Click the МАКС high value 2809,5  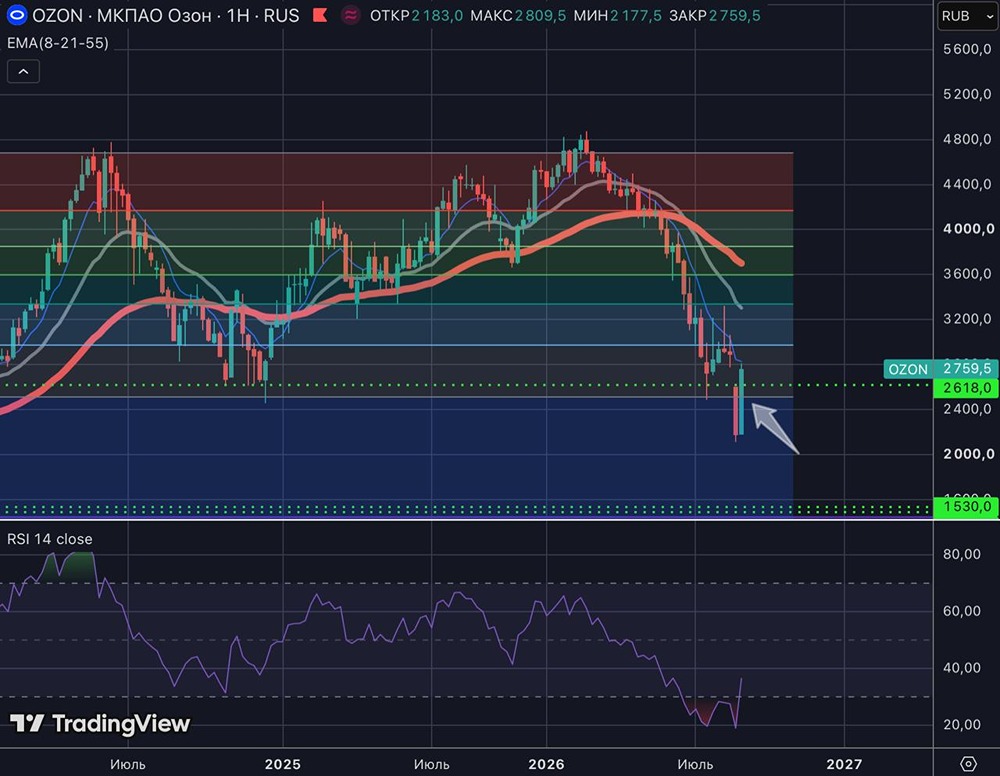pyautogui.click(x=540, y=15)
